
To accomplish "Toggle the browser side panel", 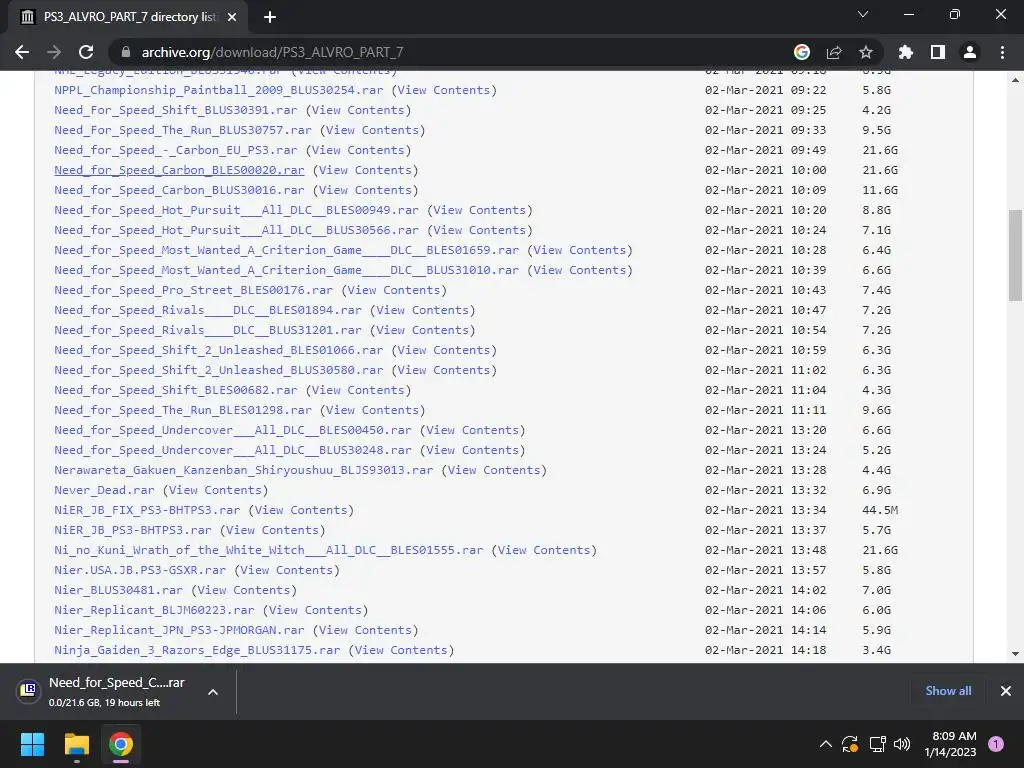I will [938, 52].
